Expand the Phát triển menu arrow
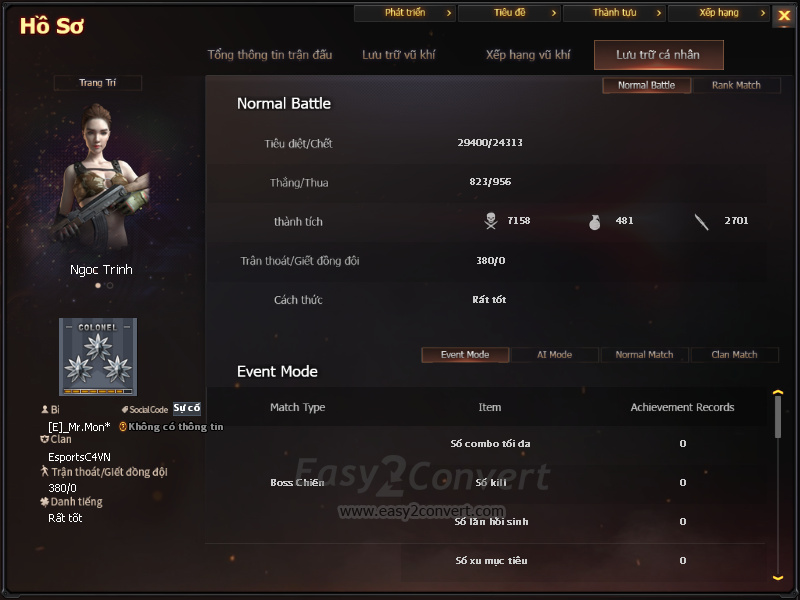 (x=449, y=13)
